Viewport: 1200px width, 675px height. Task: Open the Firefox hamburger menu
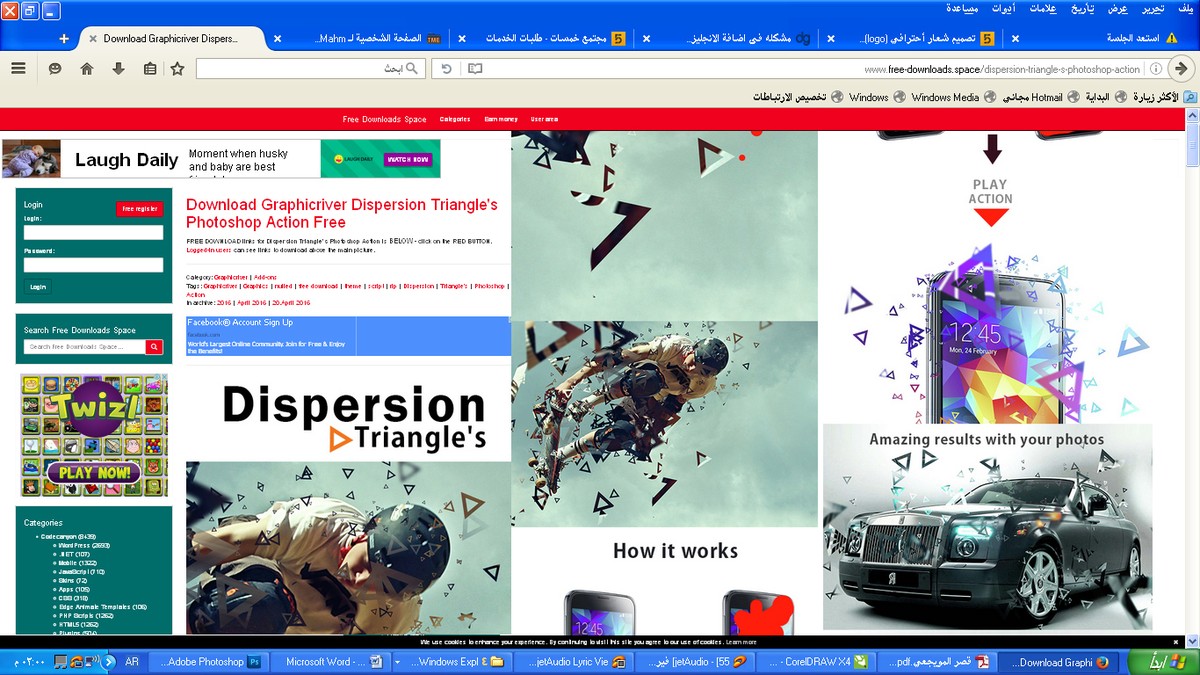pos(18,69)
